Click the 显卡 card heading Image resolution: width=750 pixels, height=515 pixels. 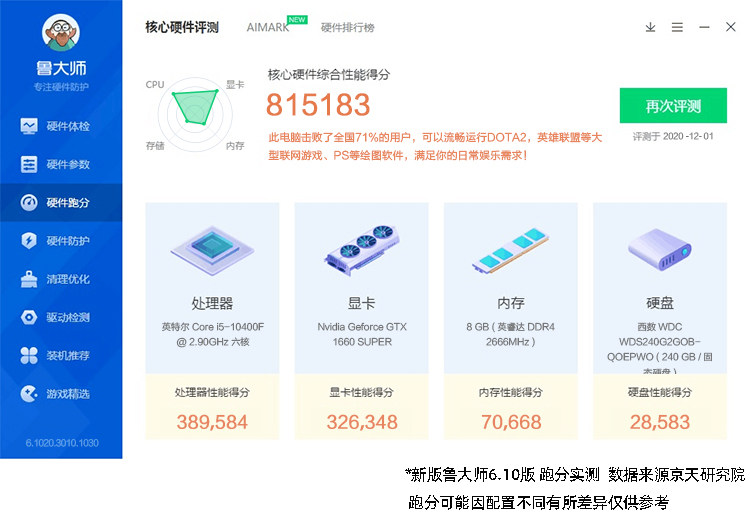coord(362,303)
